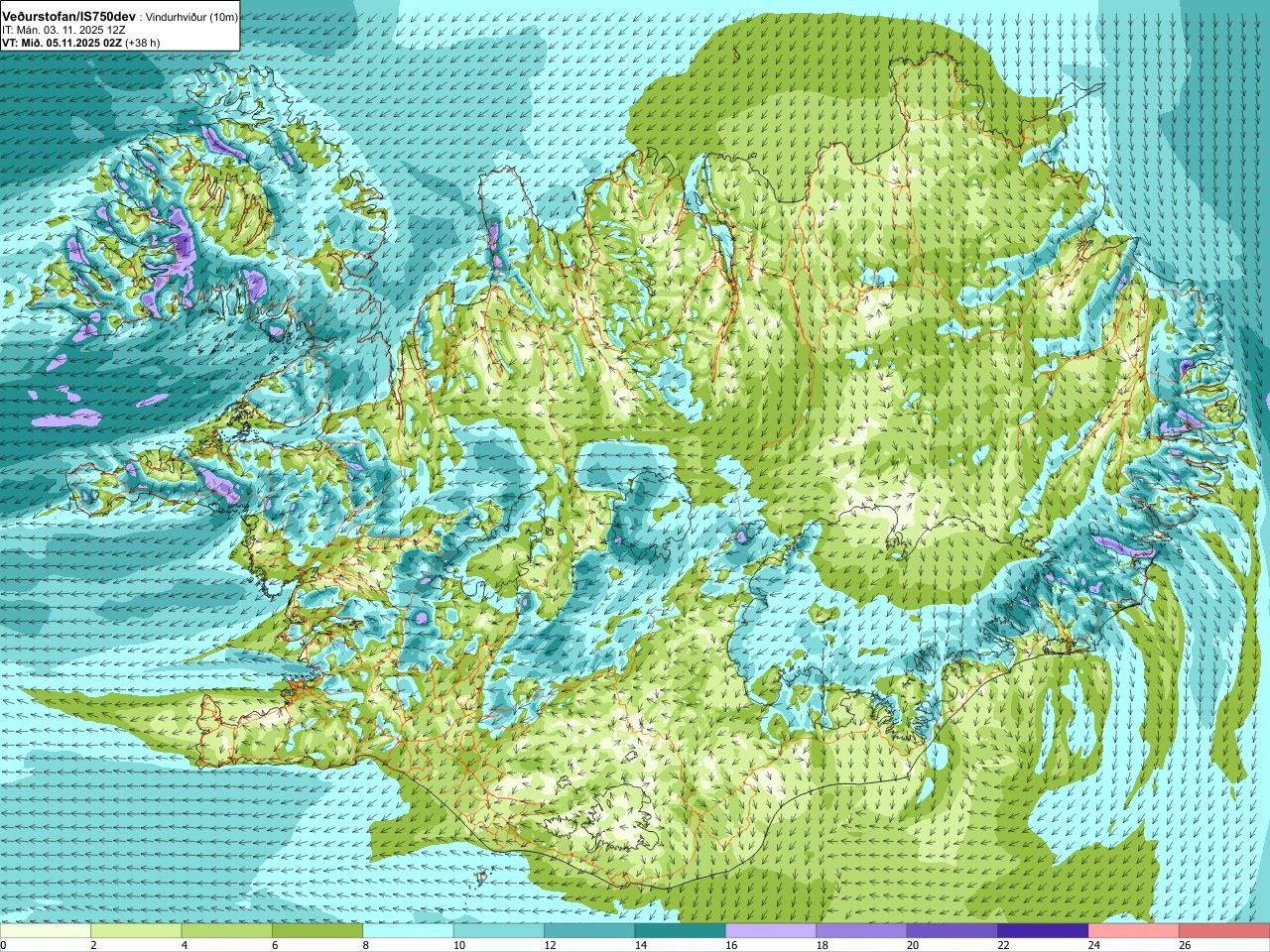Click the legend scale label '22'
The width and height of the screenshot is (1270, 952).
[1004, 945]
